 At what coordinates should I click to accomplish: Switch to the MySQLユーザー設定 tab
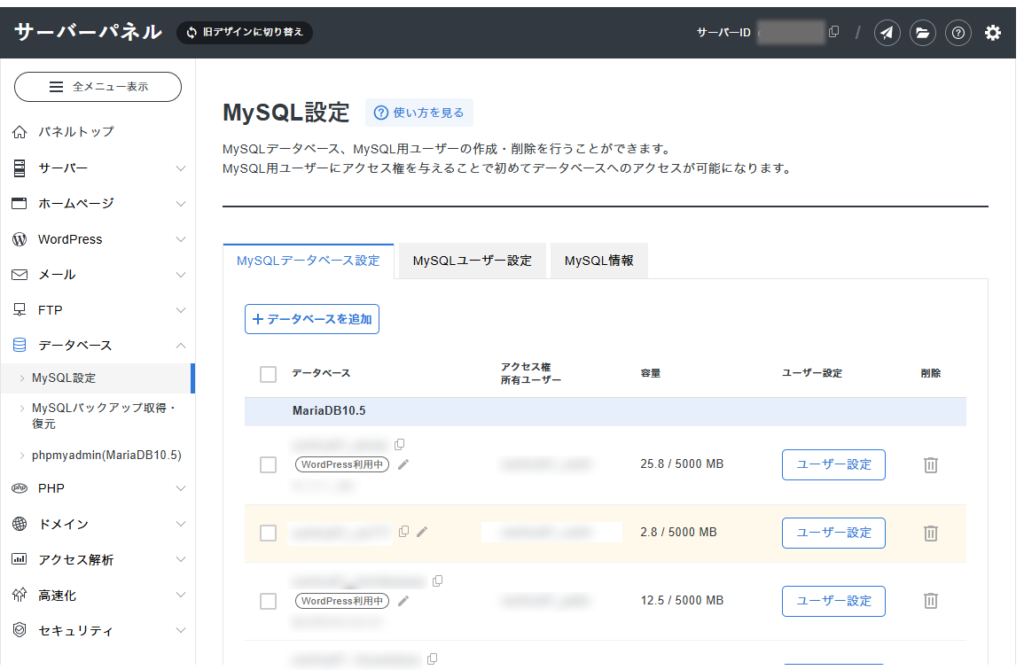[472, 261]
